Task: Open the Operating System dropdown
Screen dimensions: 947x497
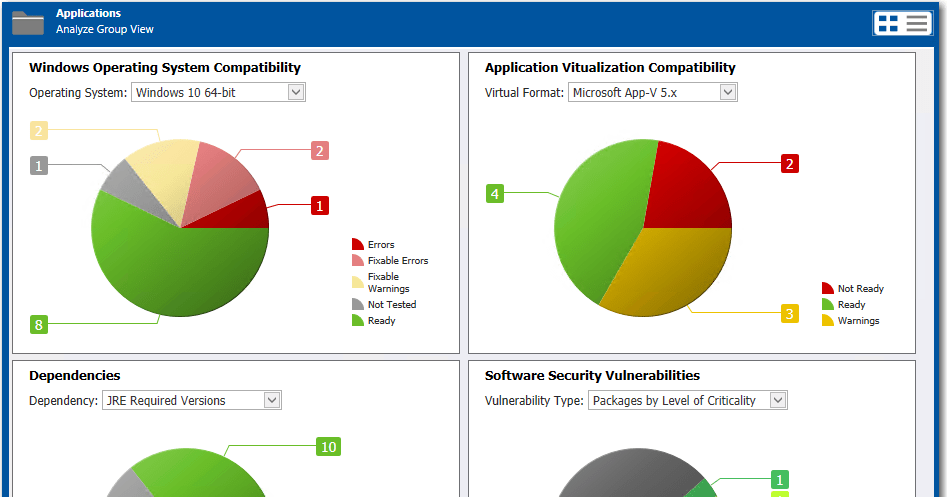Action: tap(295, 93)
